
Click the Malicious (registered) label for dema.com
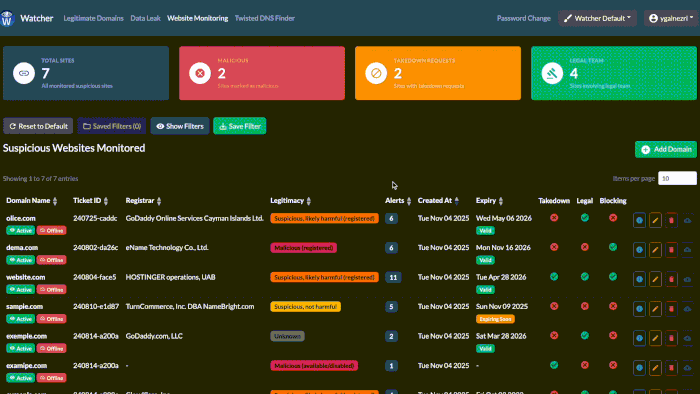point(304,248)
